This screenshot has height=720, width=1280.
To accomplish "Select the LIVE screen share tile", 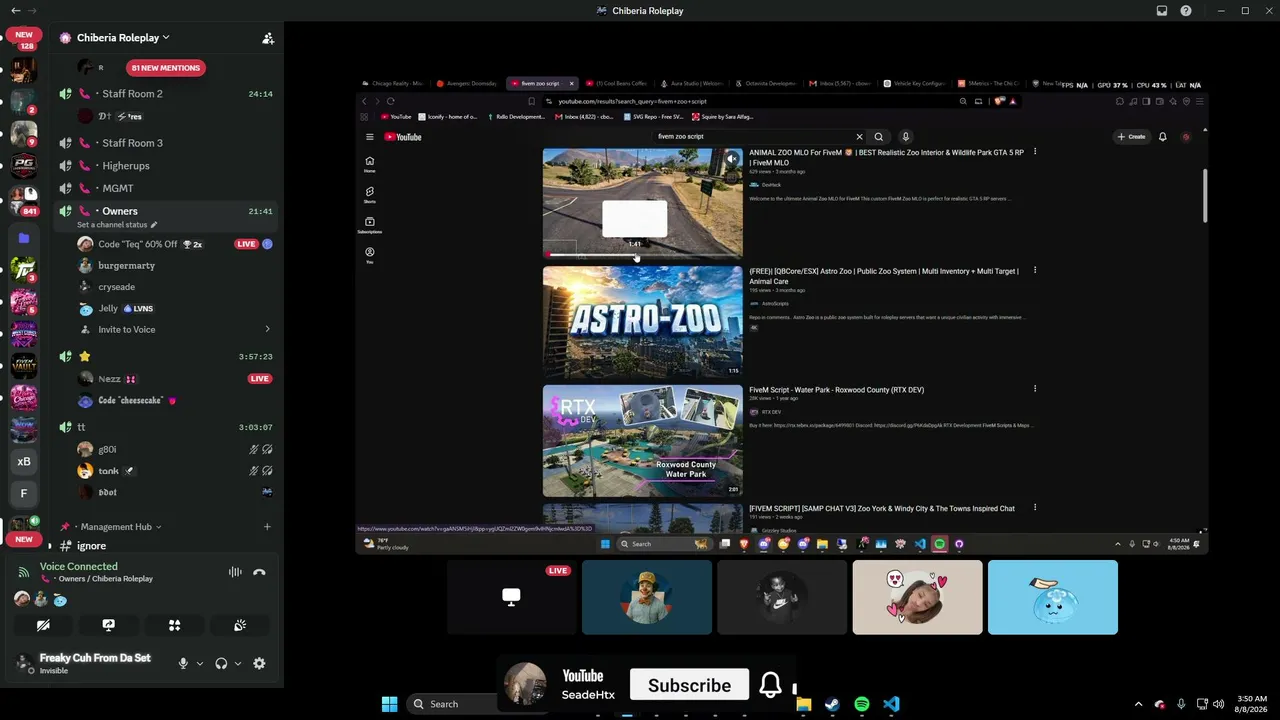I will (511, 597).
